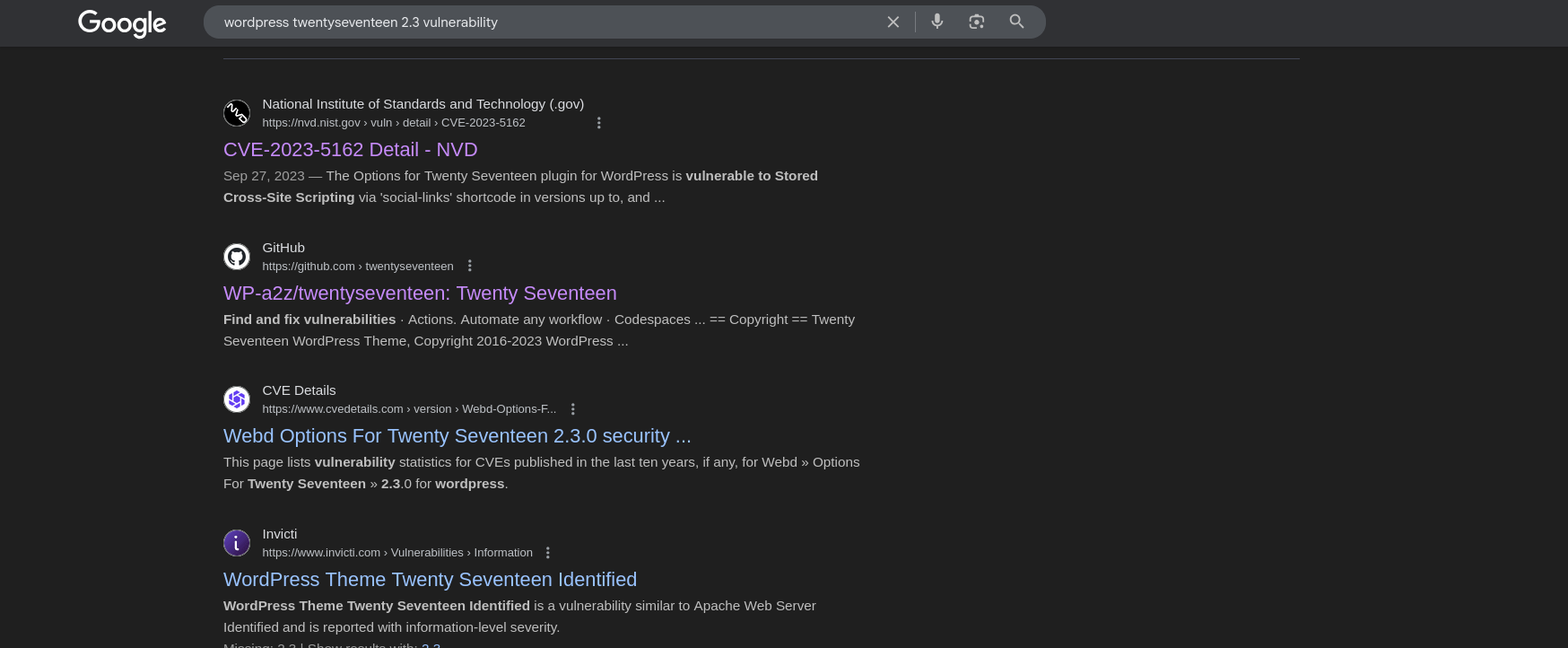Open search by image camera icon
Viewport: 1568px width, 648px height.
[x=976, y=22]
